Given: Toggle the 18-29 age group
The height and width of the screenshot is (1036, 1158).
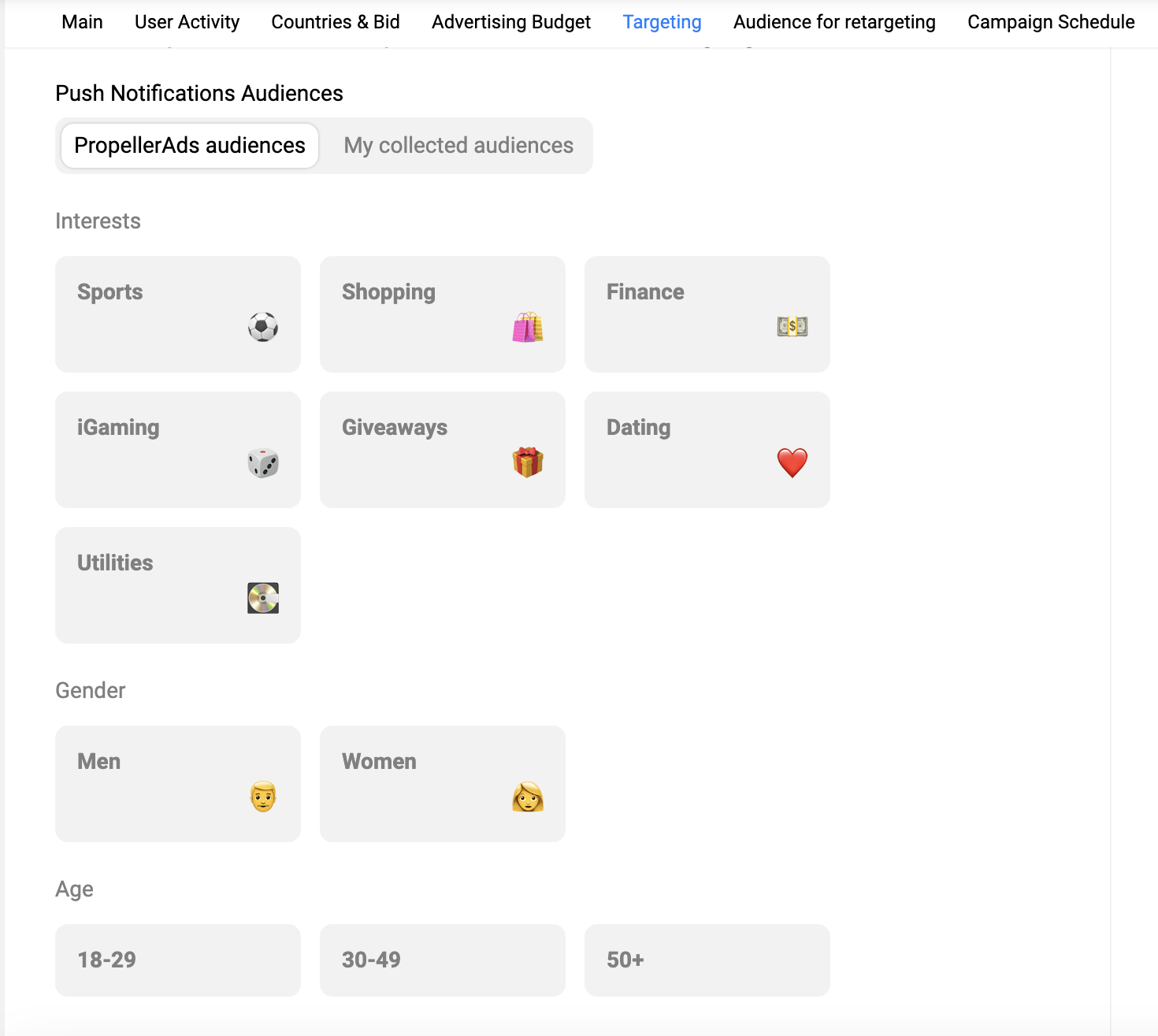Looking at the screenshot, I should point(178,960).
